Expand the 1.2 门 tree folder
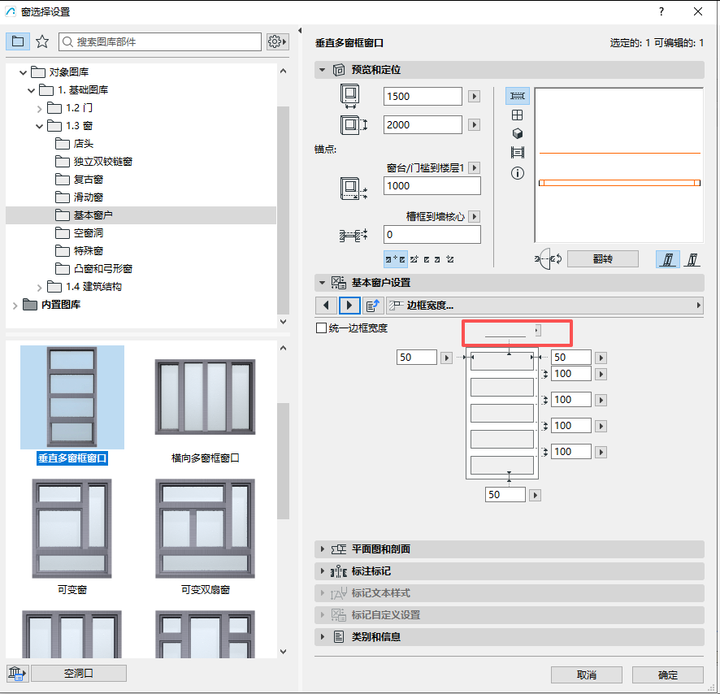 [39, 108]
